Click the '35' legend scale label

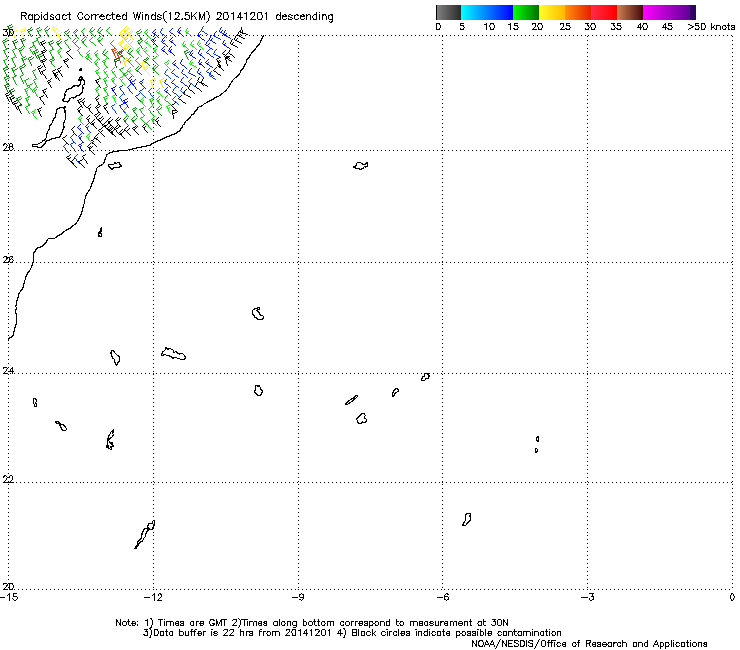[616, 27]
